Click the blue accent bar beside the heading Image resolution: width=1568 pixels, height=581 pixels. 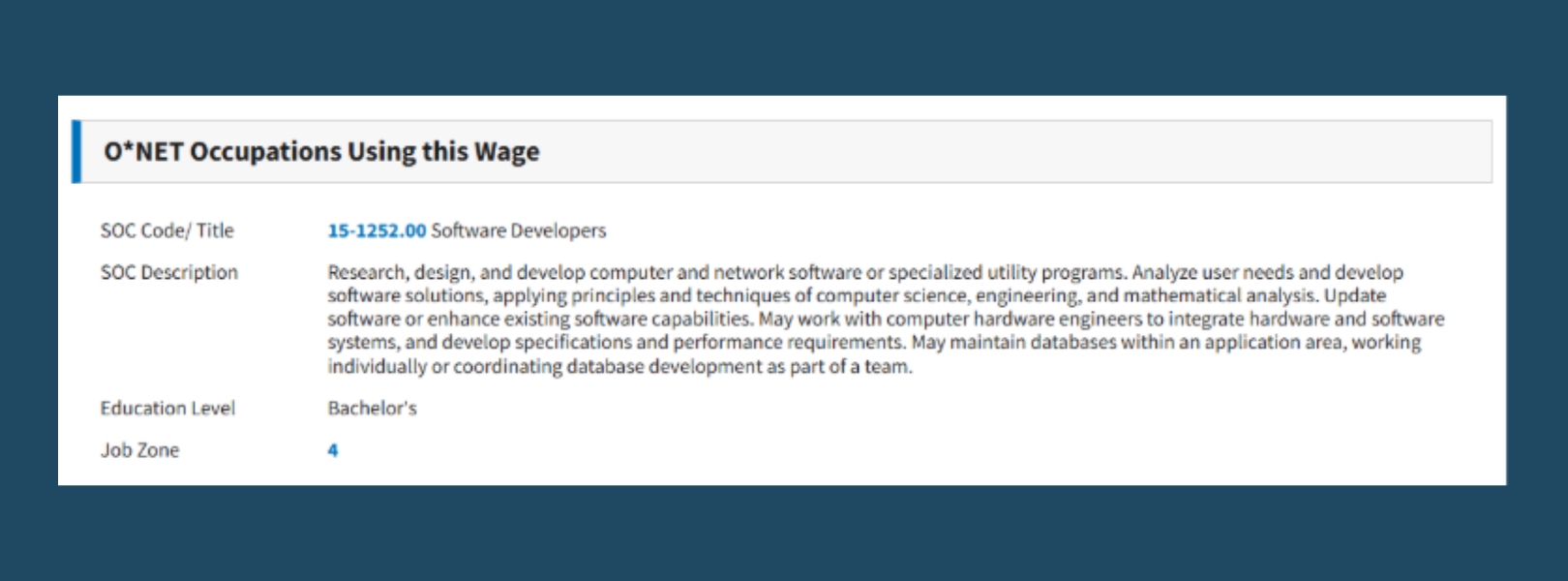click(76, 152)
